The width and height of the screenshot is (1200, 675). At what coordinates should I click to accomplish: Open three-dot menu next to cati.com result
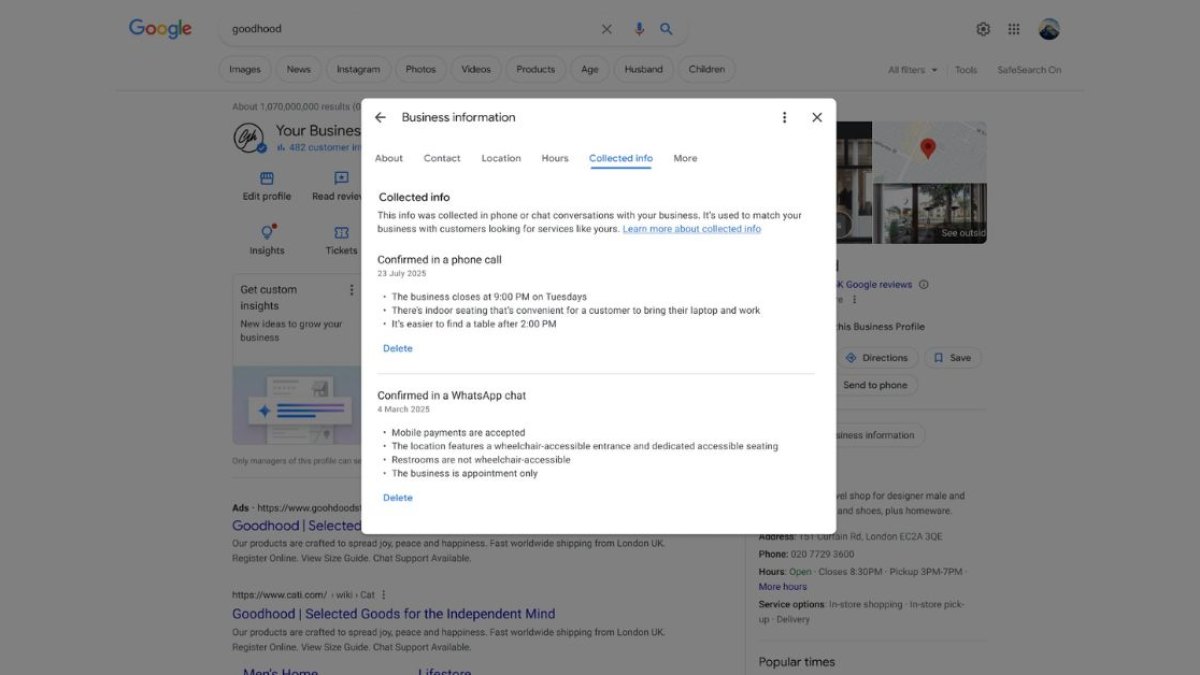point(384,594)
